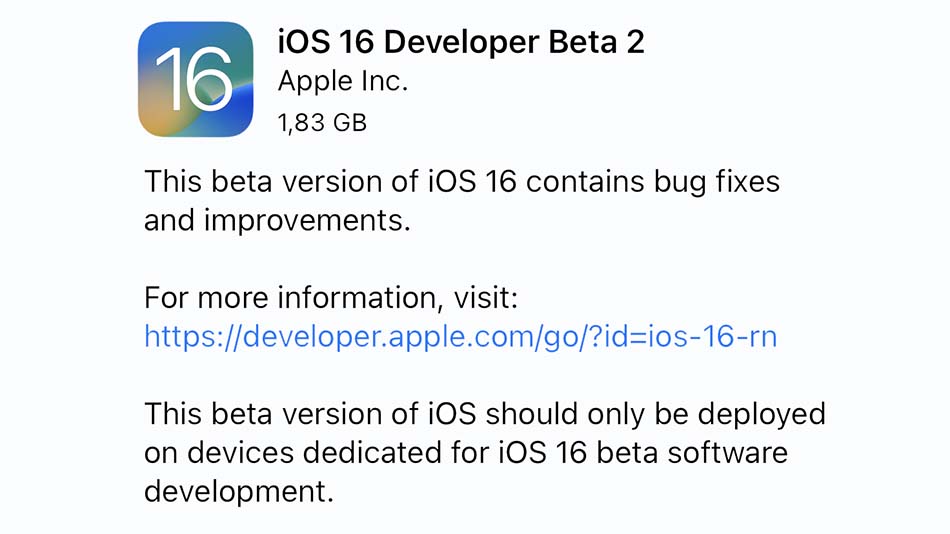Click the white 16 numeral inside icon
Screen dimensions: 950x534
194,79
